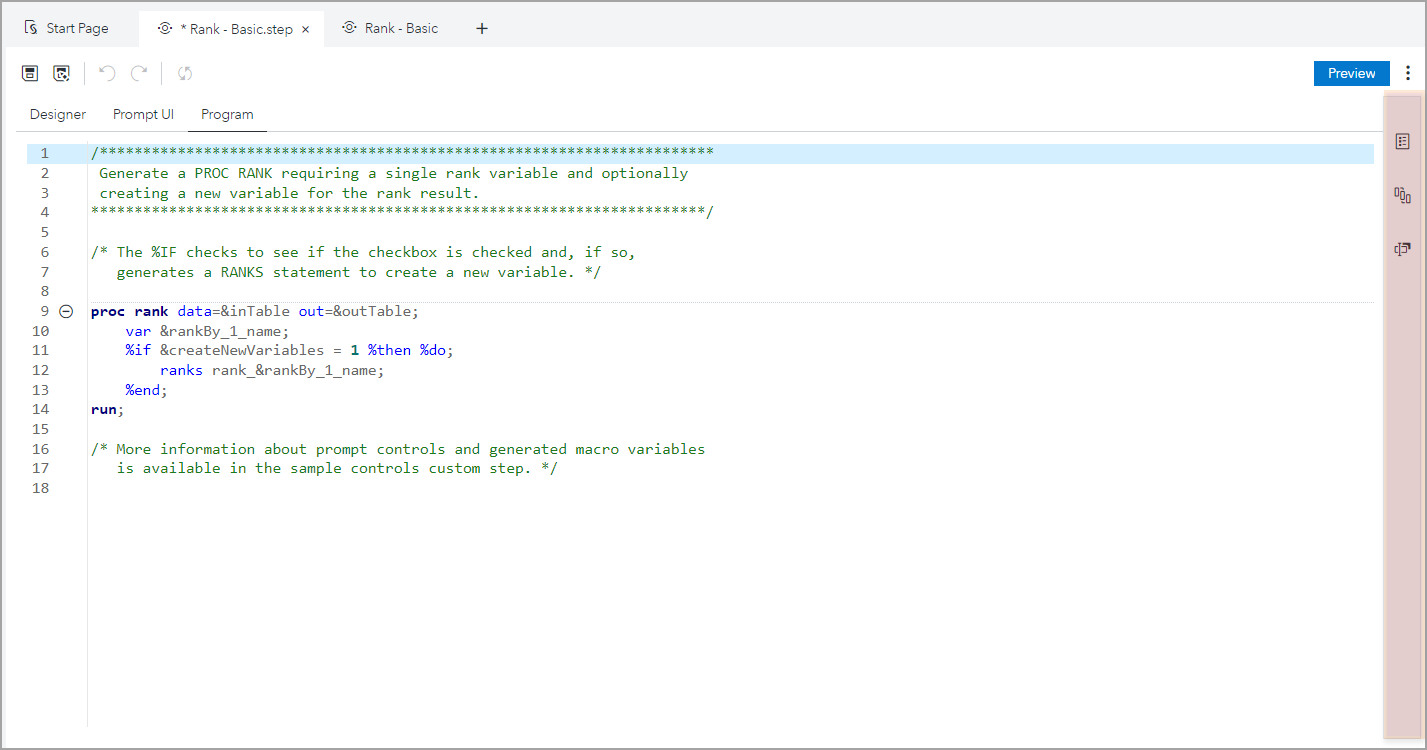
Task: Open a new tab with the plus button
Action: coord(482,28)
